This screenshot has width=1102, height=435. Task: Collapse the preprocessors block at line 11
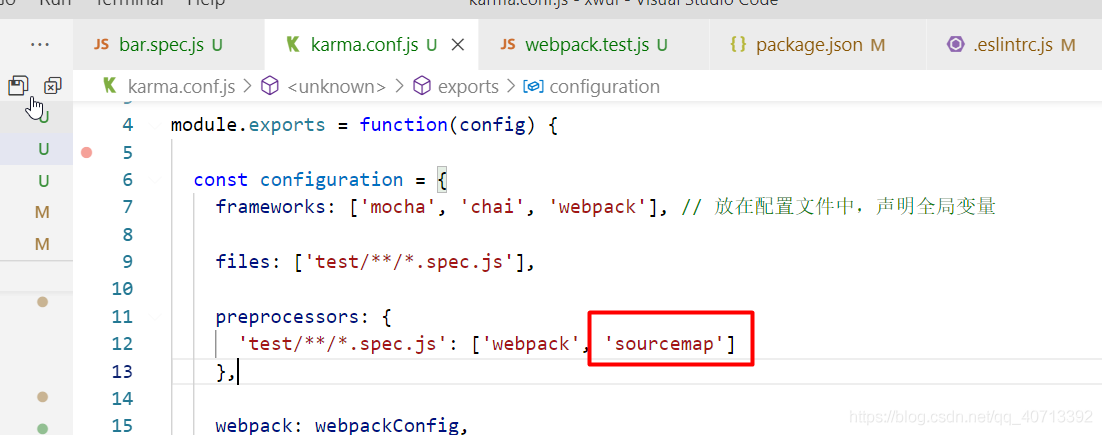(x=155, y=317)
